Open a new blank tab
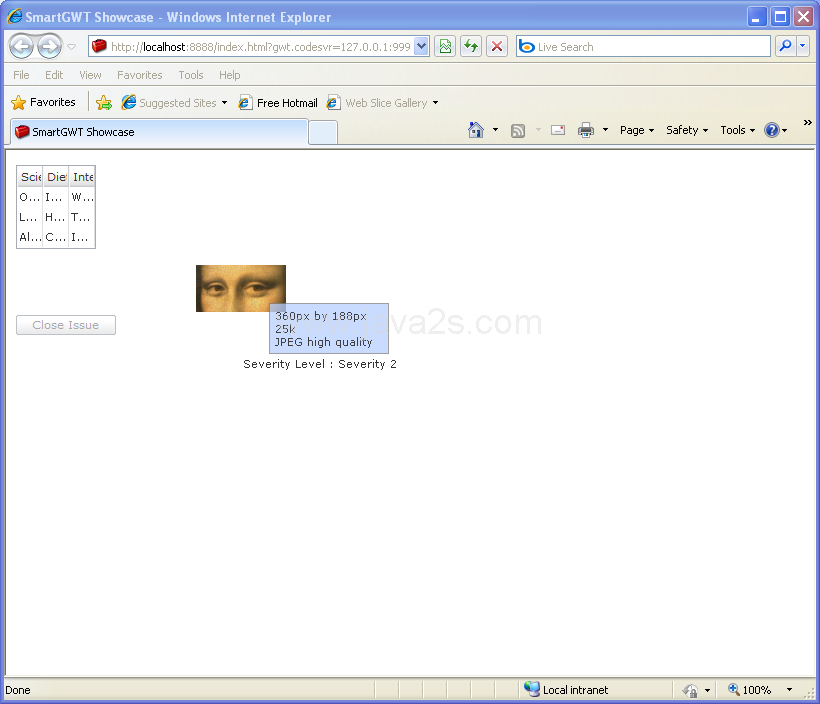Image resolution: width=820 pixels, height=704 pixels. click(323, 132)
